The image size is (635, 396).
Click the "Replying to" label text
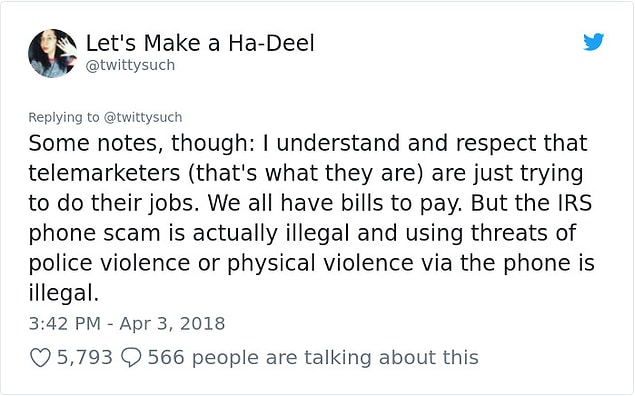coord(64,117)
